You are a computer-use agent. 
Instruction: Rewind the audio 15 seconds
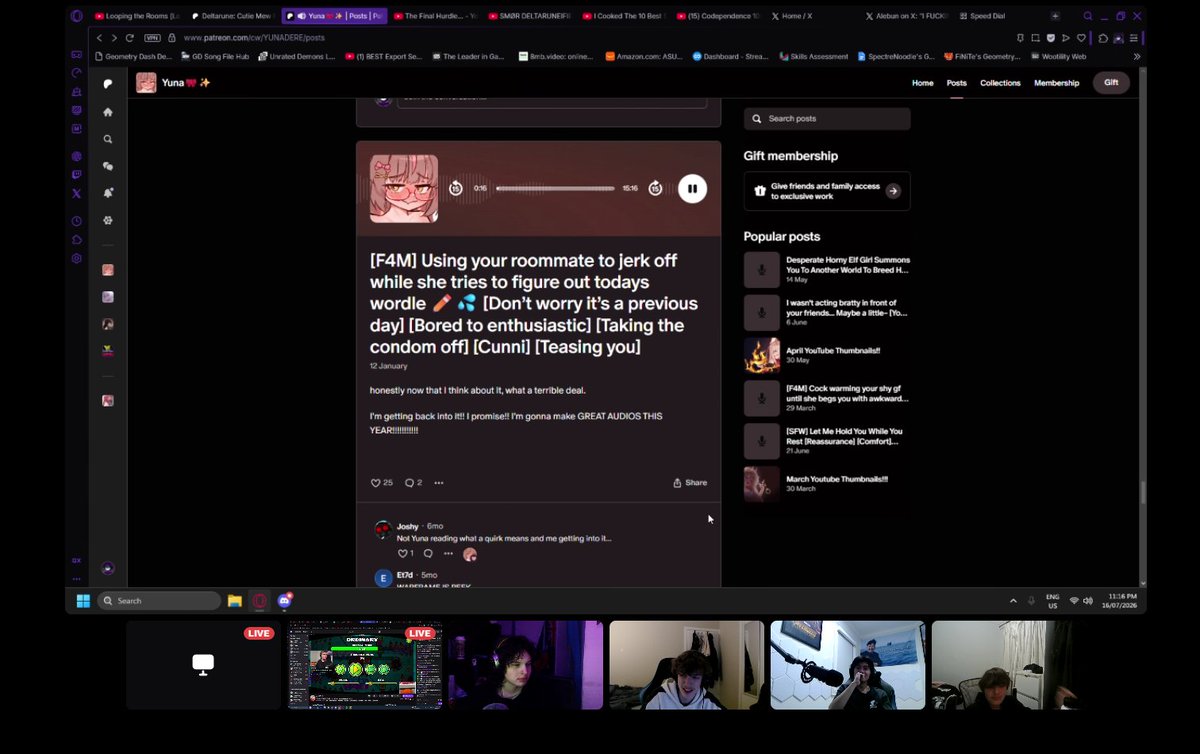coord(456,188)
